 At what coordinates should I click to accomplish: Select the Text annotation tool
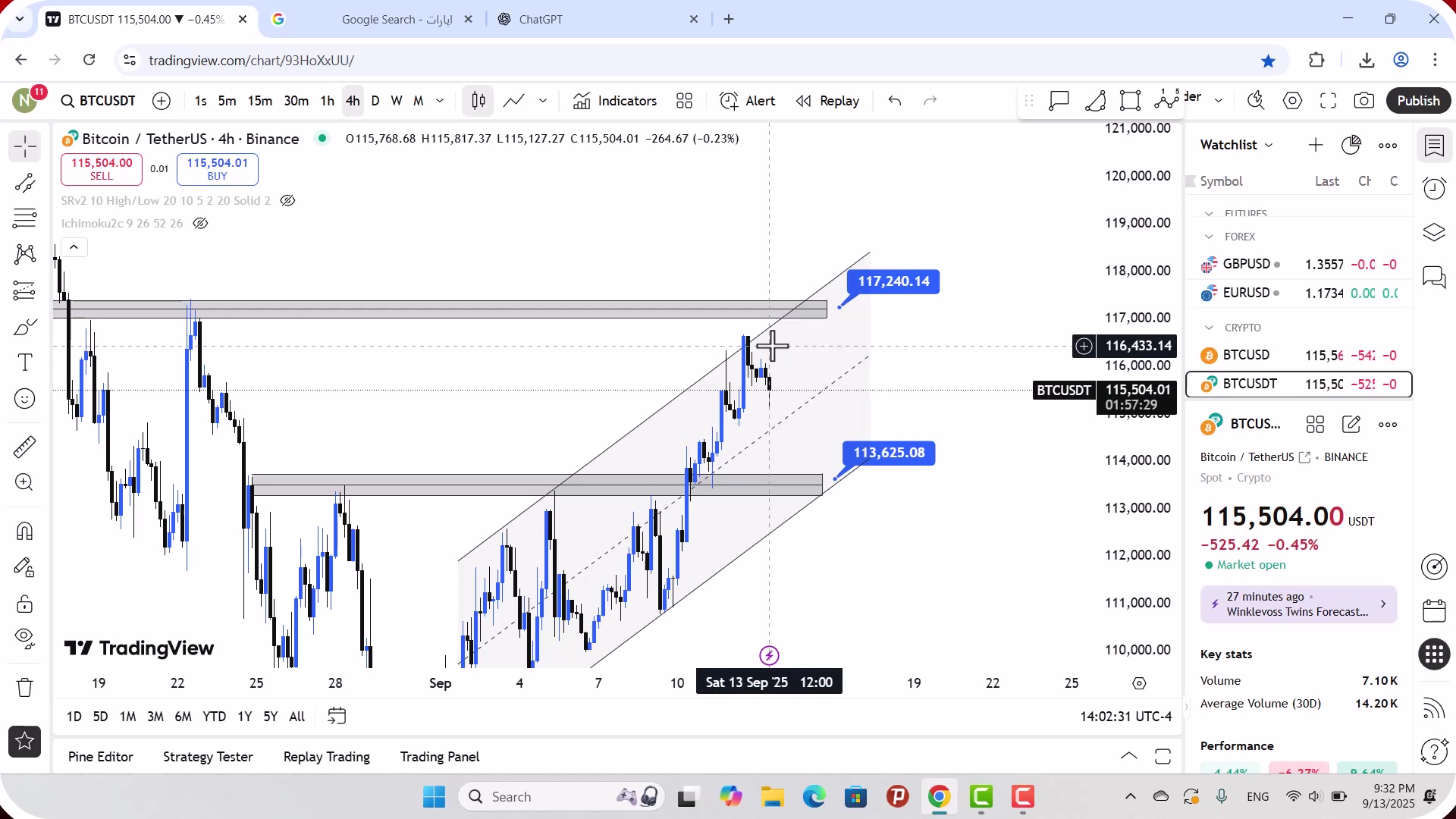coord(25,362)
